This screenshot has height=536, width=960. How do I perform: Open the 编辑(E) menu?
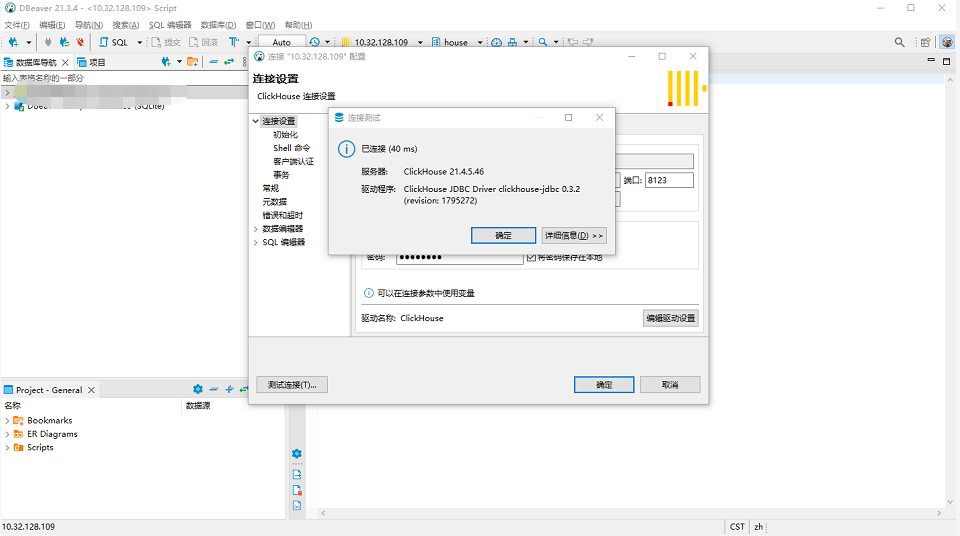[x=52, y=25]
